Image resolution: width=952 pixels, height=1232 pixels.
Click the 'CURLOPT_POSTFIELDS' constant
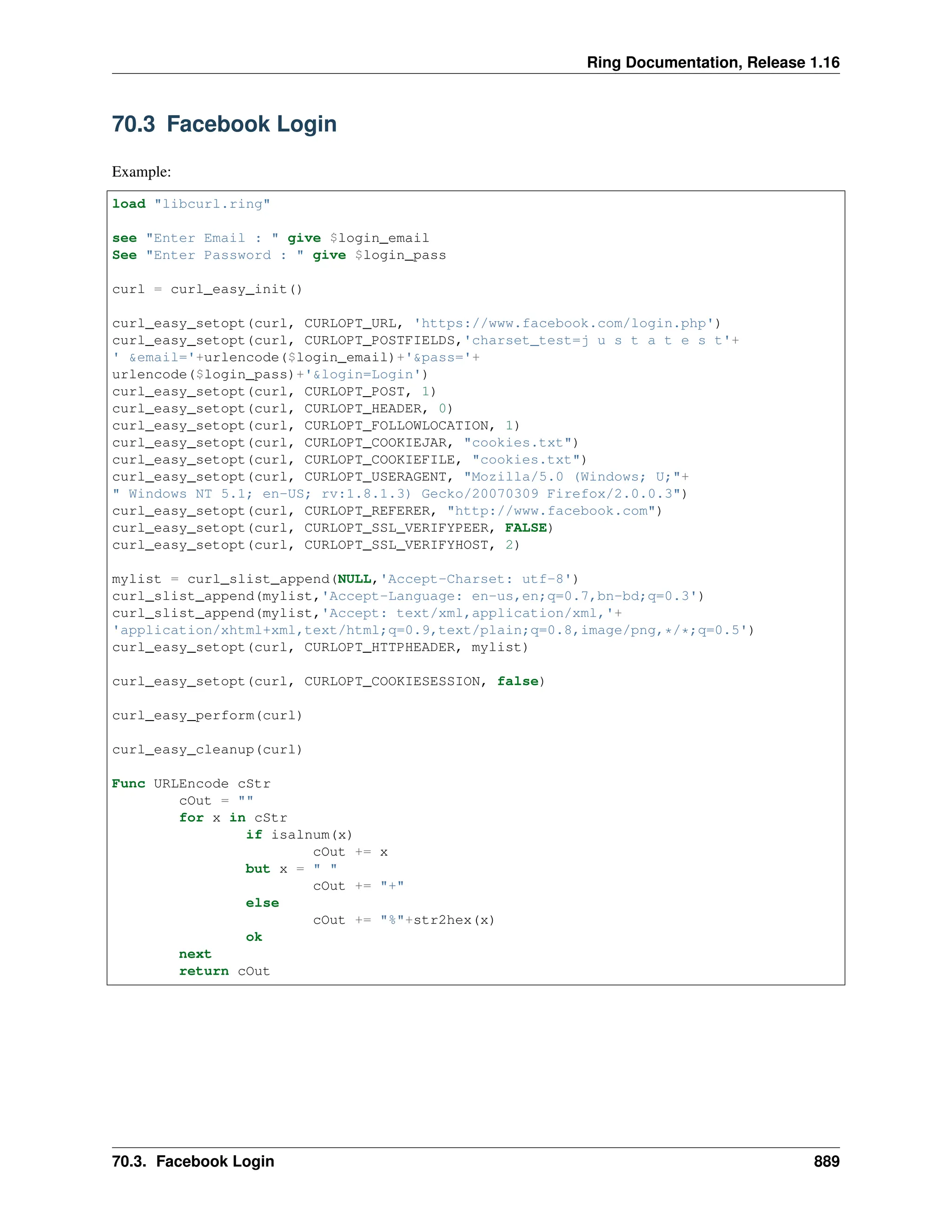(x=379, y=340)
